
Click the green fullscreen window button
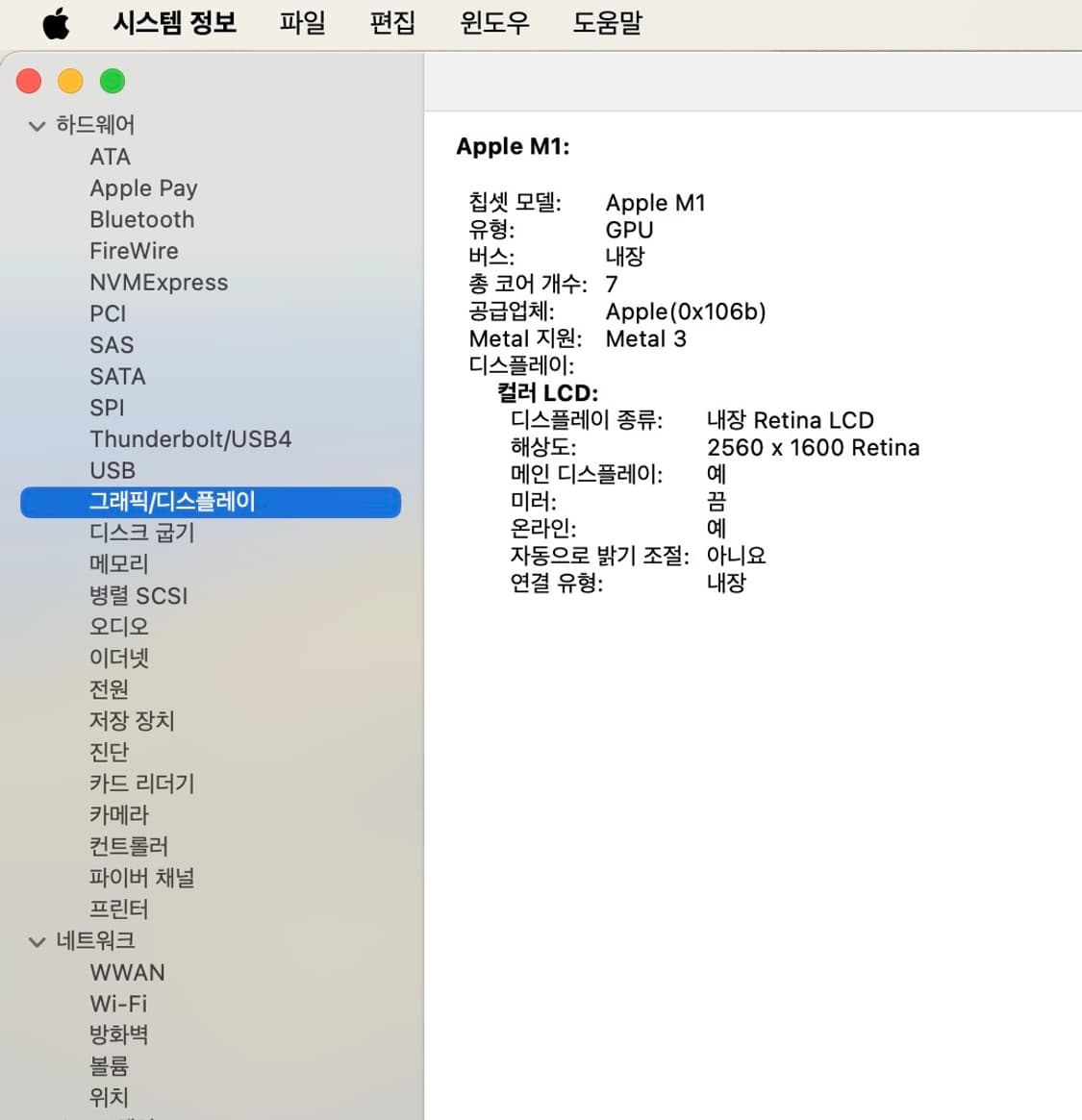click(x=113, y=82)
